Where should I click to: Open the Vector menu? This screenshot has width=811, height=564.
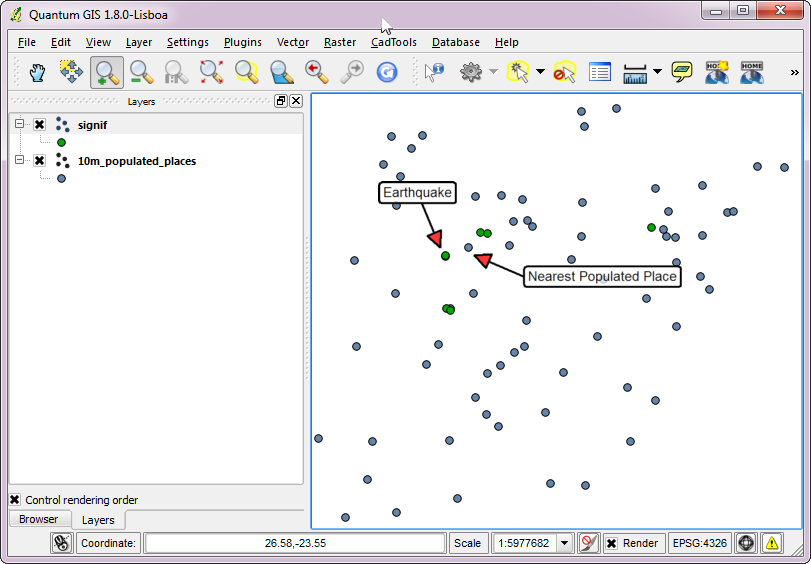293,42
